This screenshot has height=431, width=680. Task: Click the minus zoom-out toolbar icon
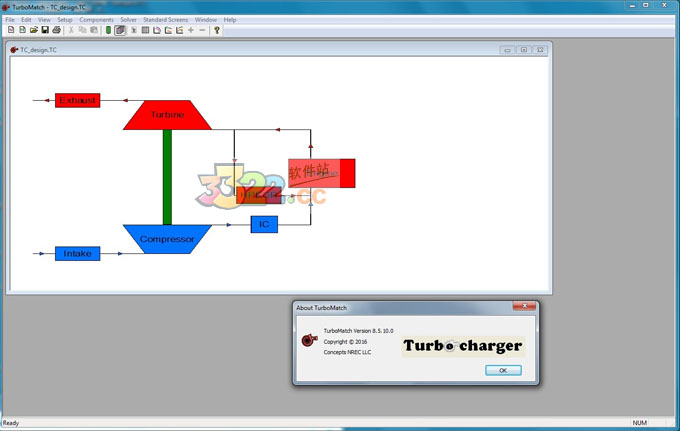pyautogui.click(x=202, y=30)
